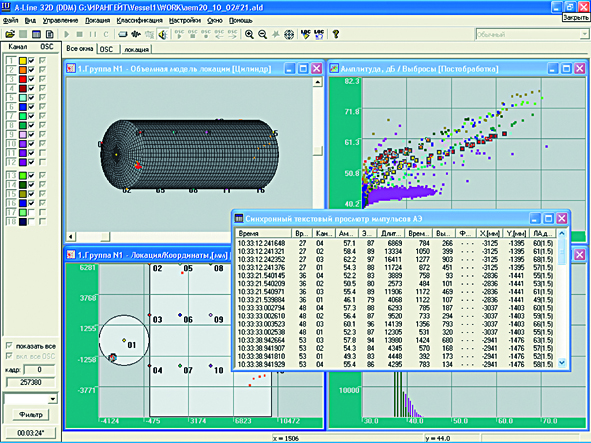Click the OSC record dot icon
Viewport: 591px width, 443px height.
pyautogui.click(x=206, y=34)
